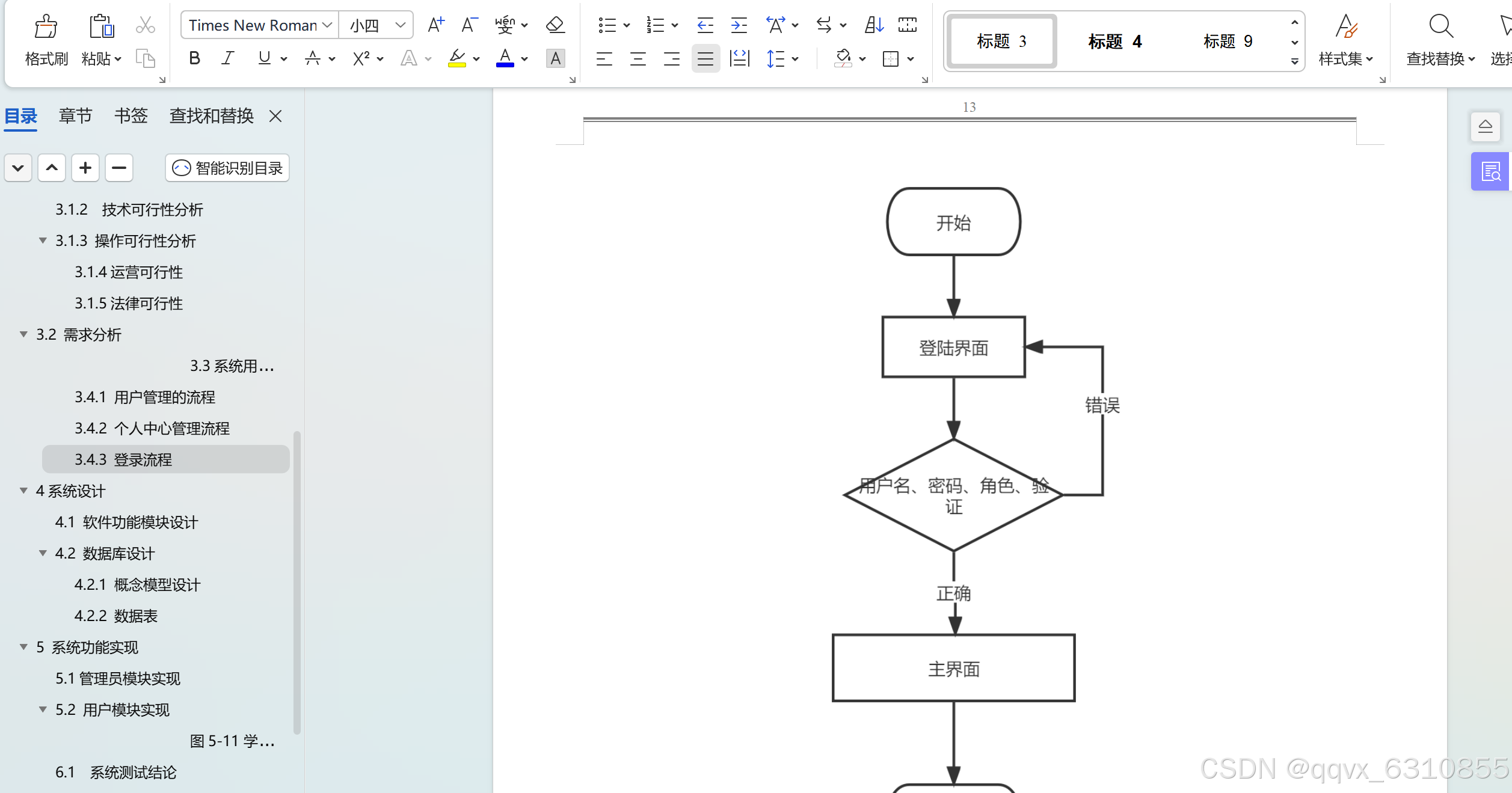Click the eraser clear formatting icon
Screen dimensions: 1512x793
point(555,25)
